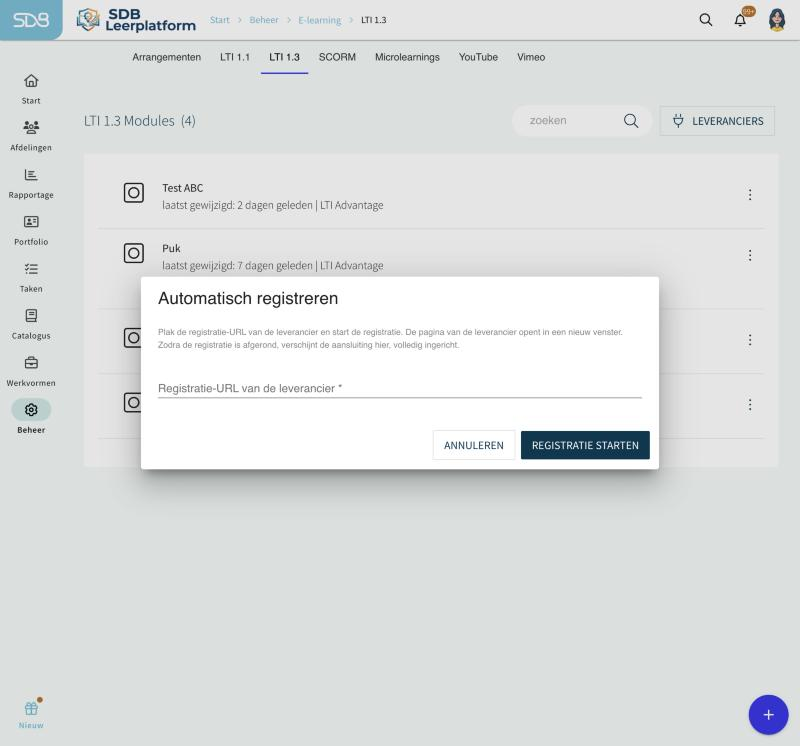This screenshot has height=746, width=800.
Task: Click the Test ABC module title
Action: pos(183,188)
